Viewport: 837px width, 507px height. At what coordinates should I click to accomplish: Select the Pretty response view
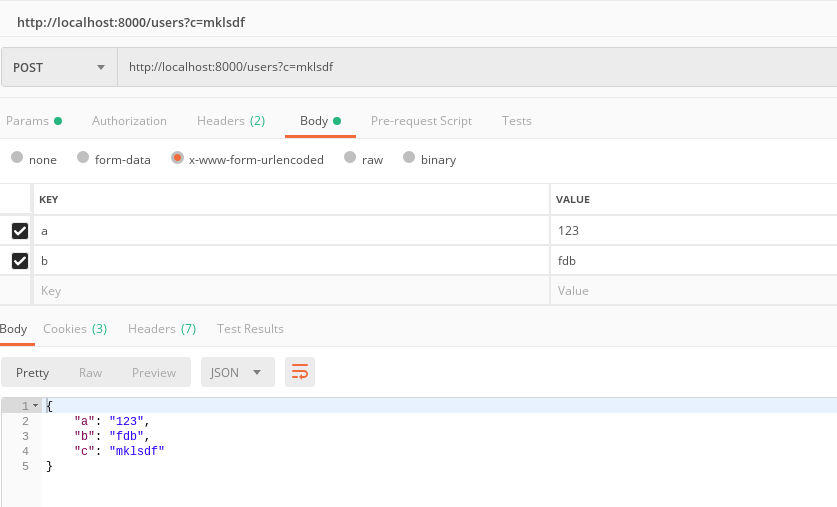33,373
